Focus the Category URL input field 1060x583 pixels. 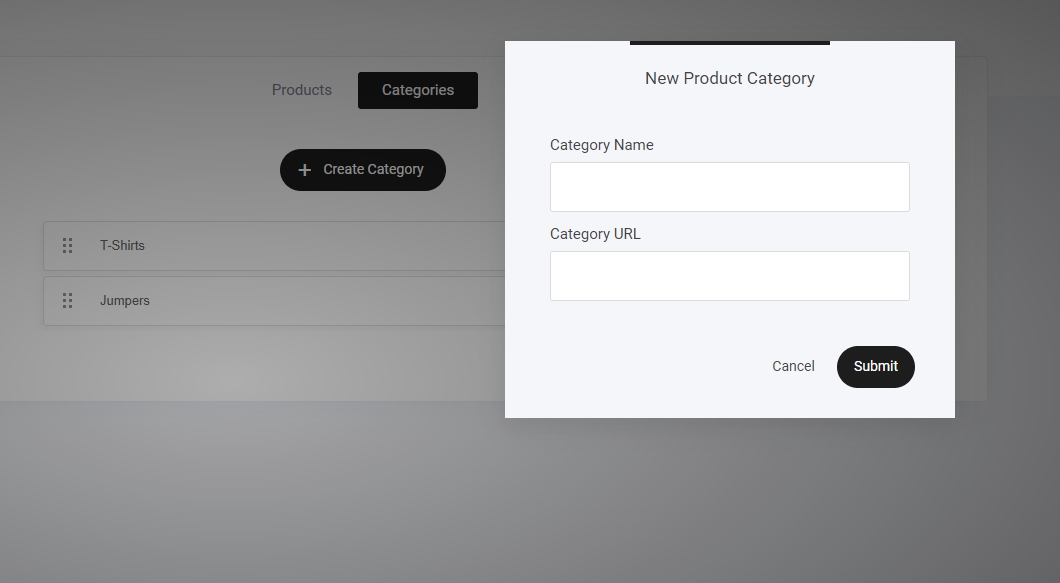729,276
